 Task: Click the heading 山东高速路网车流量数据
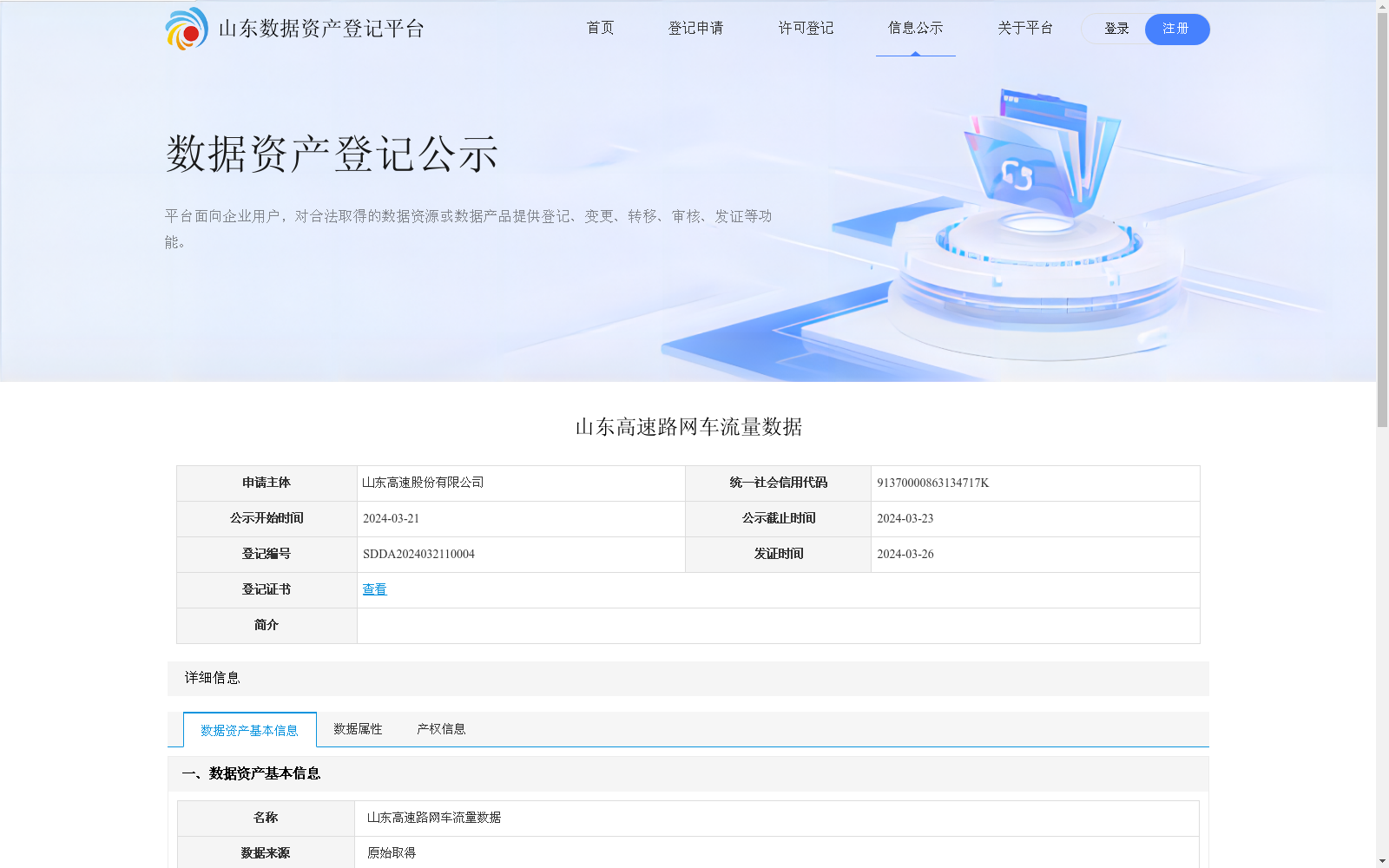(x=688, y=427)
